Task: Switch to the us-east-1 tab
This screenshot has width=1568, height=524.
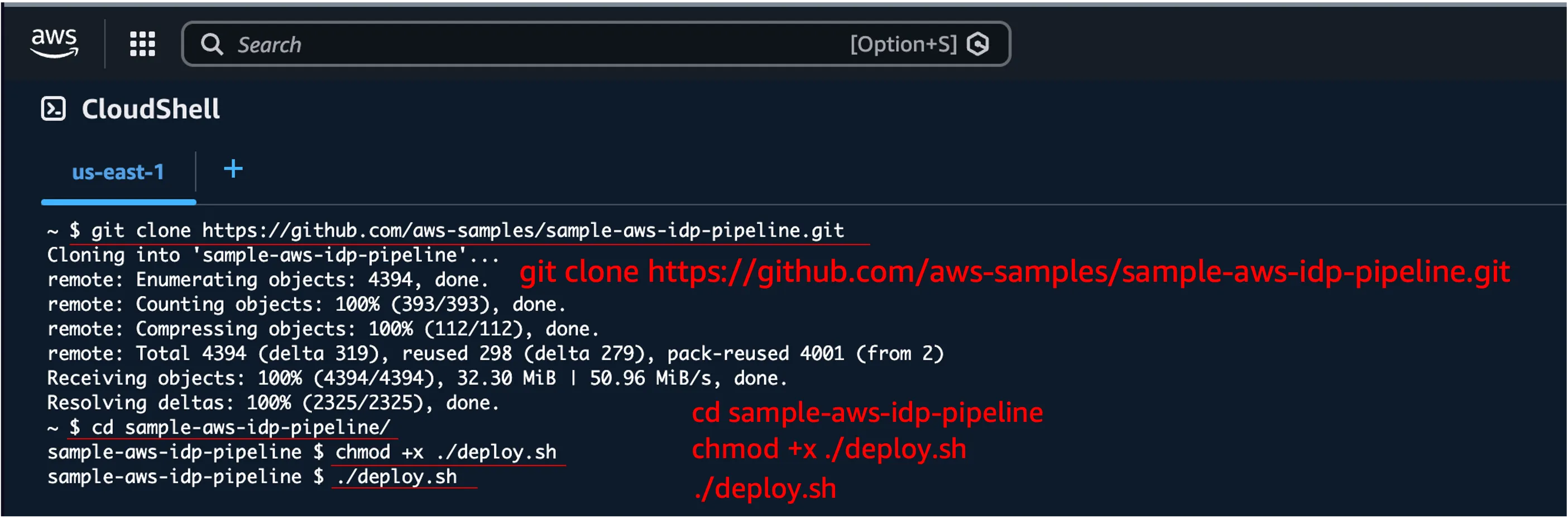Action: click(x=118, y=172)
